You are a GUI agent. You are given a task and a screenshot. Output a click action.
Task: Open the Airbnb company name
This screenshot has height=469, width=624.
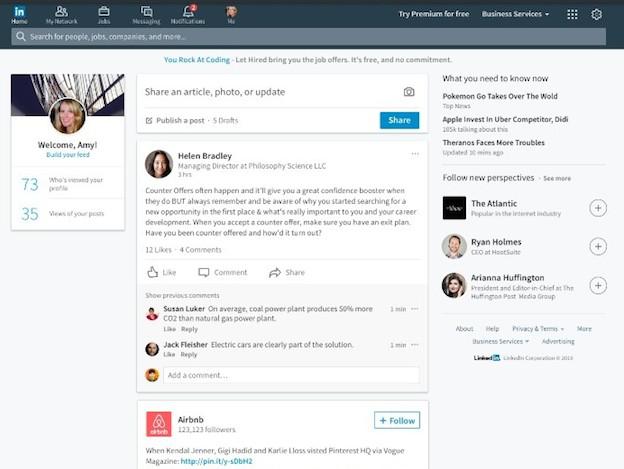coord(191,419)
